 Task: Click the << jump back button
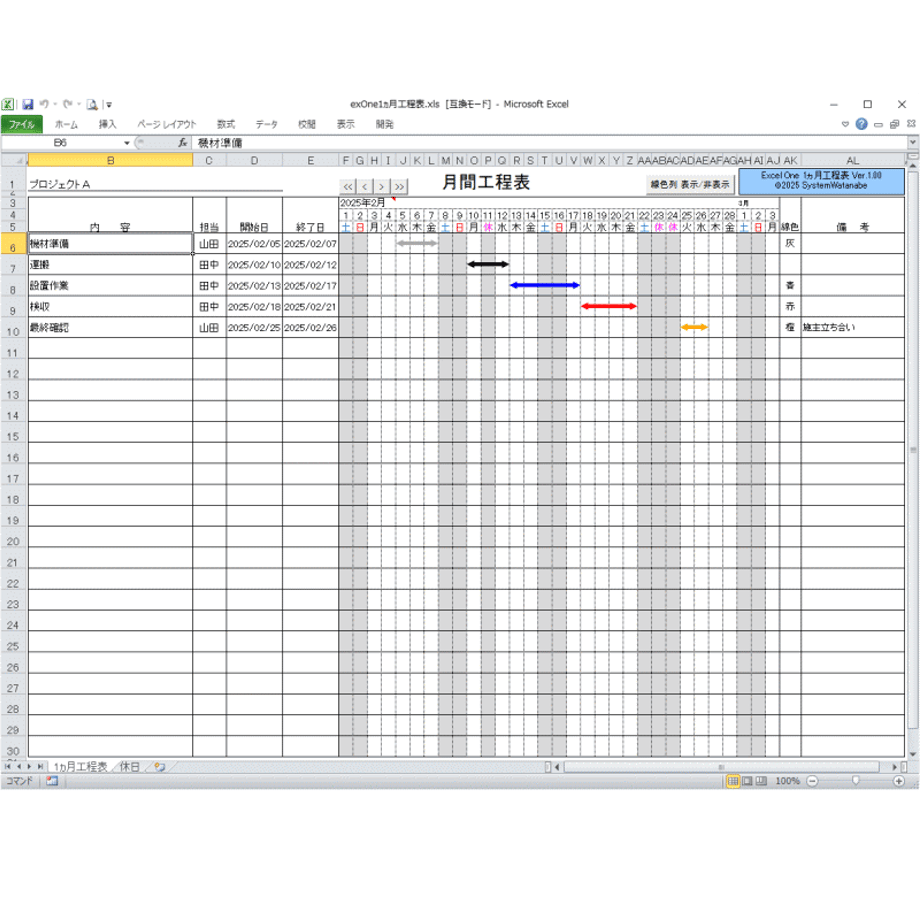tap(348, 186)
